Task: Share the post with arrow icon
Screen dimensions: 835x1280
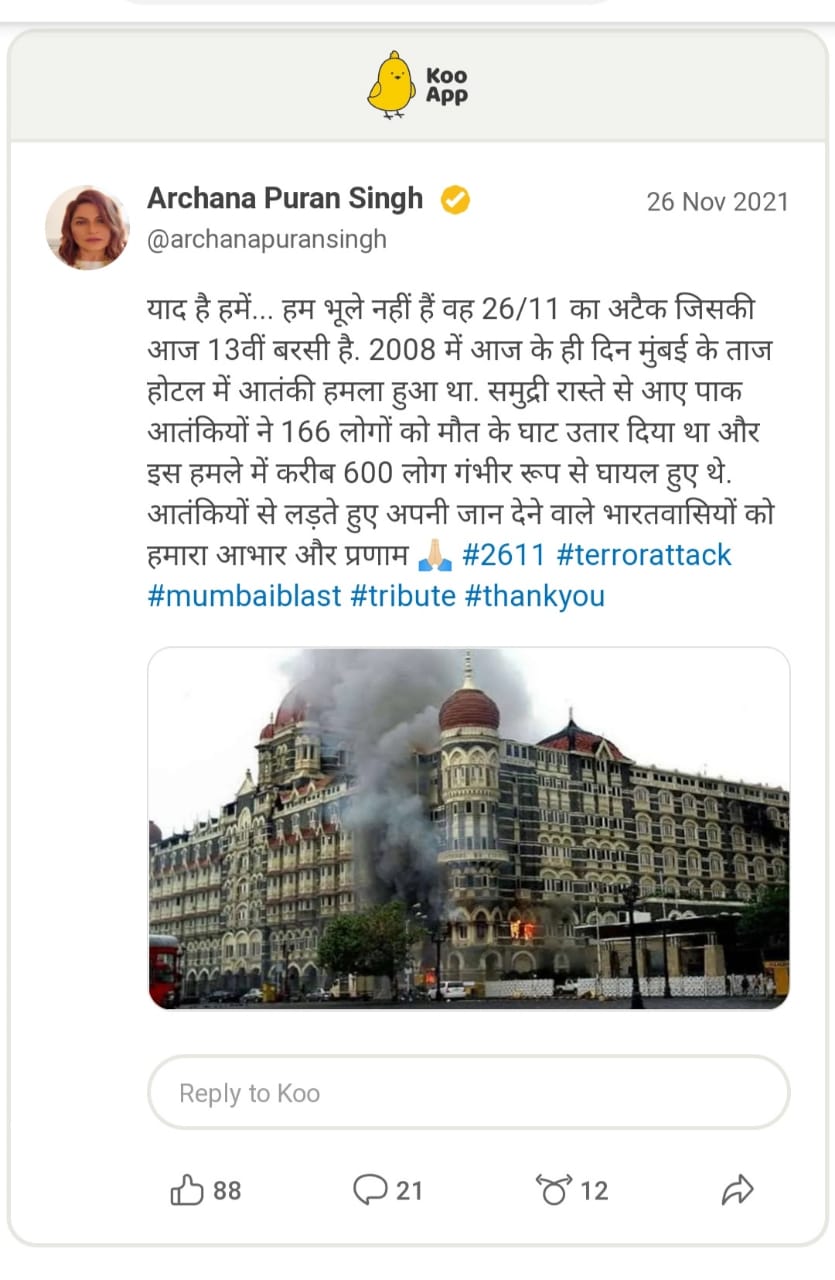Action: coord(736,1190)
